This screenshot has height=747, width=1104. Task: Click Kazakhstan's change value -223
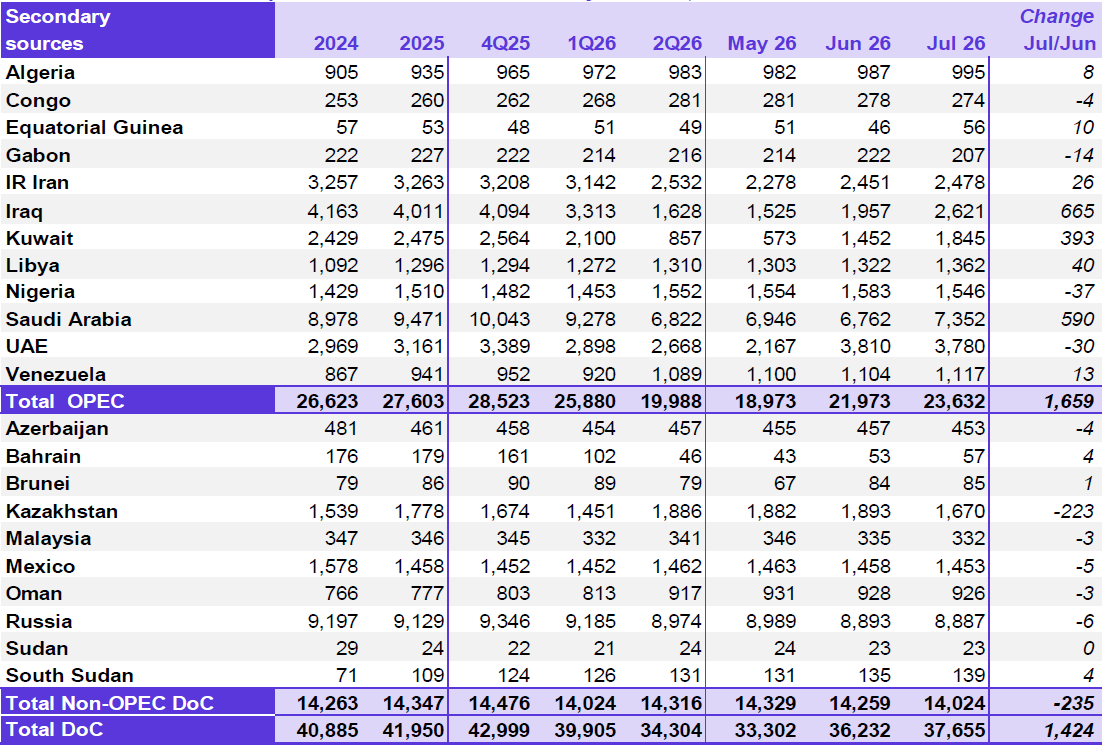tap(1074, 511)
